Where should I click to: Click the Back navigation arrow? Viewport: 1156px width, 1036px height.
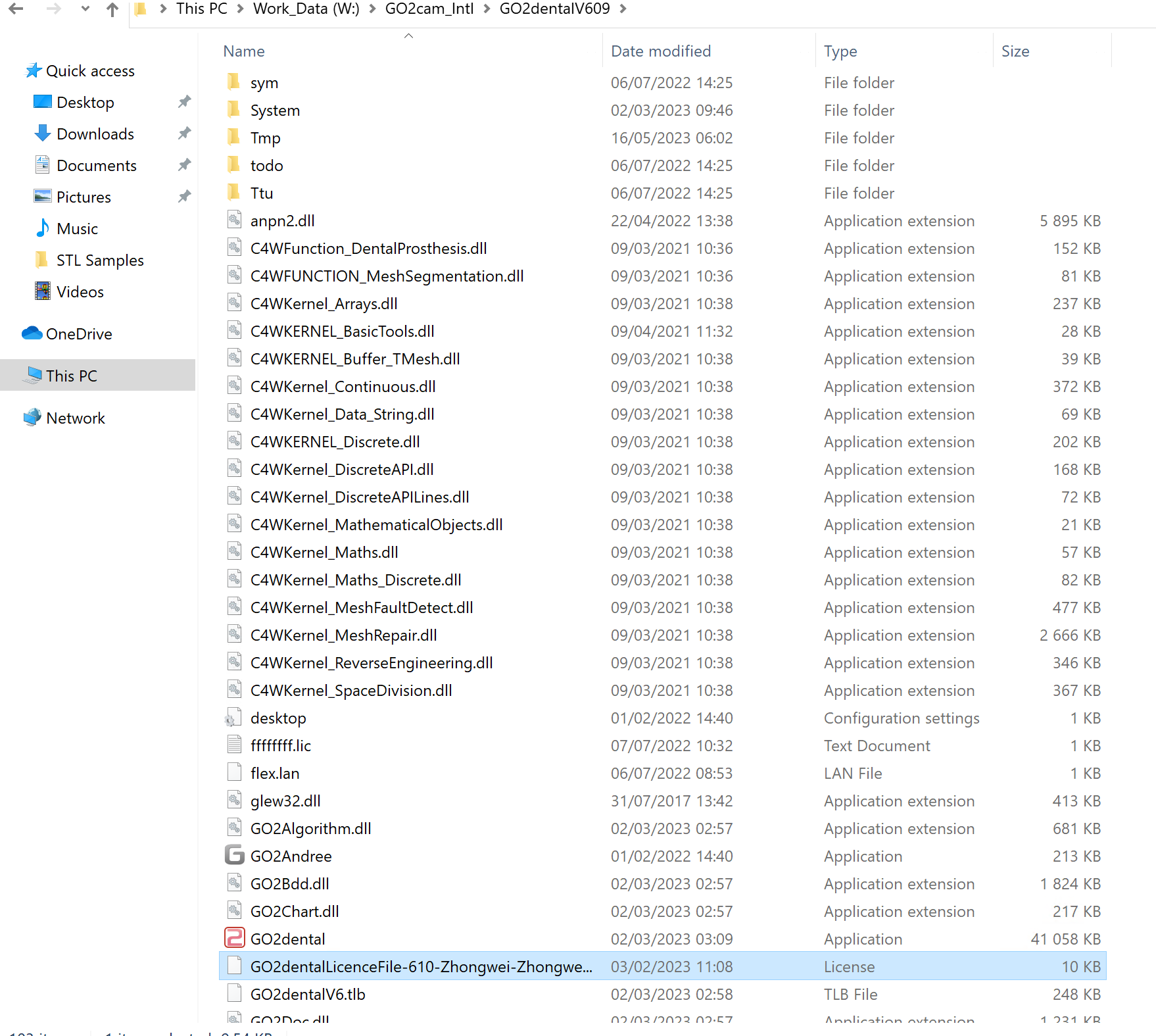(16, 9)
